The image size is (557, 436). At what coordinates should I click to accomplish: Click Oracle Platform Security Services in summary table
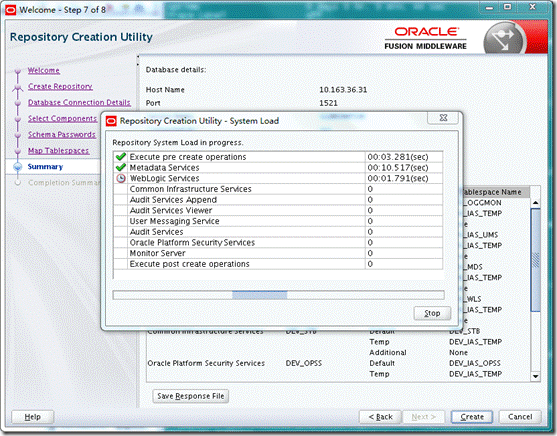tap(206, 363)
